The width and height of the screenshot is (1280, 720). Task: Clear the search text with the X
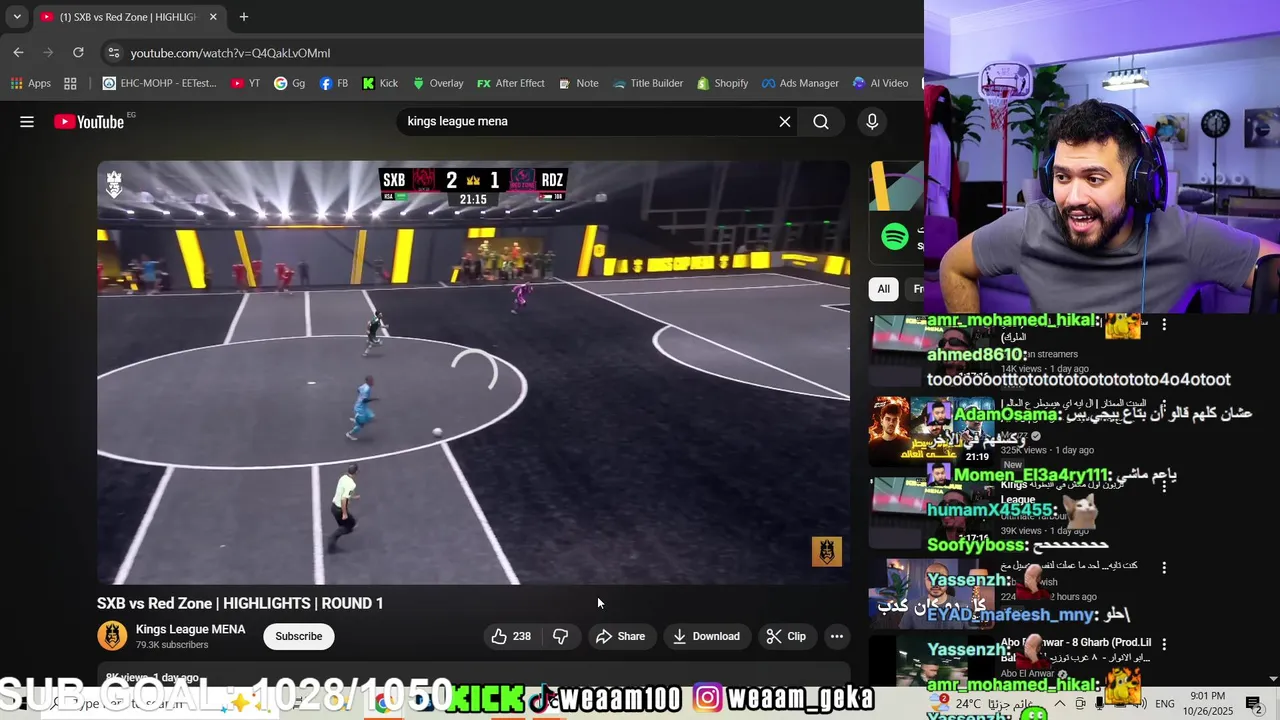(785, 122)
